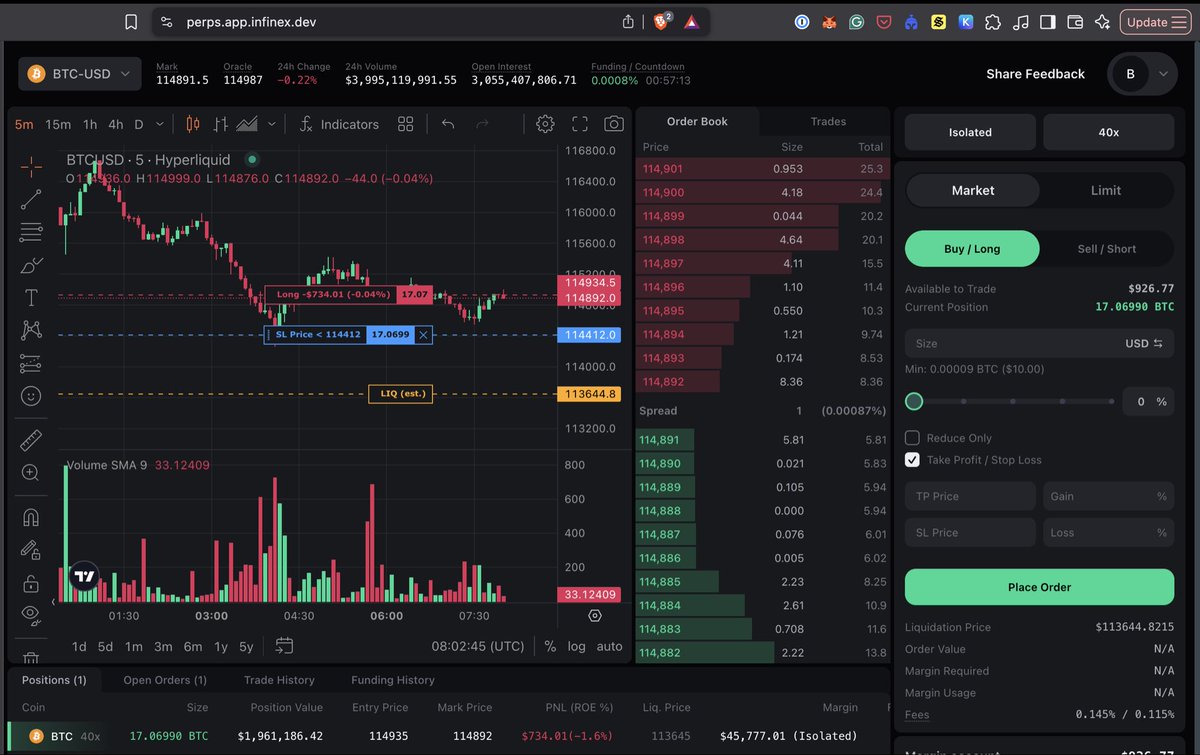Select the crosshair cursor tool
The height and width of the screenshot is (755, 1200).
(31, 167)
